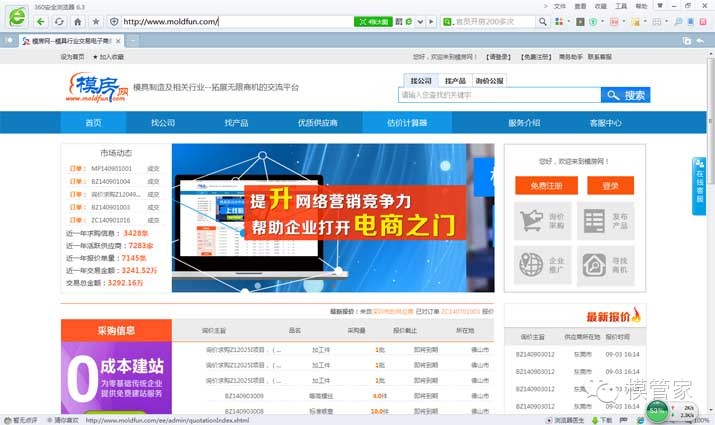The width and height of the screenshot is (715, 425).
Task: Click orange 免费注册 button in welcome panel
Action: (546, 186)
